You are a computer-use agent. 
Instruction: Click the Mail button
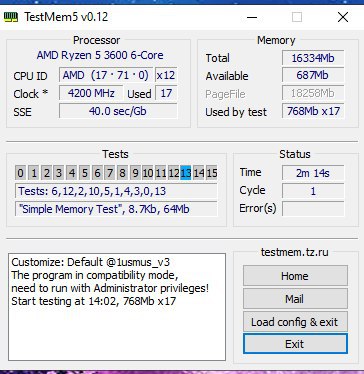click(295, 299)
